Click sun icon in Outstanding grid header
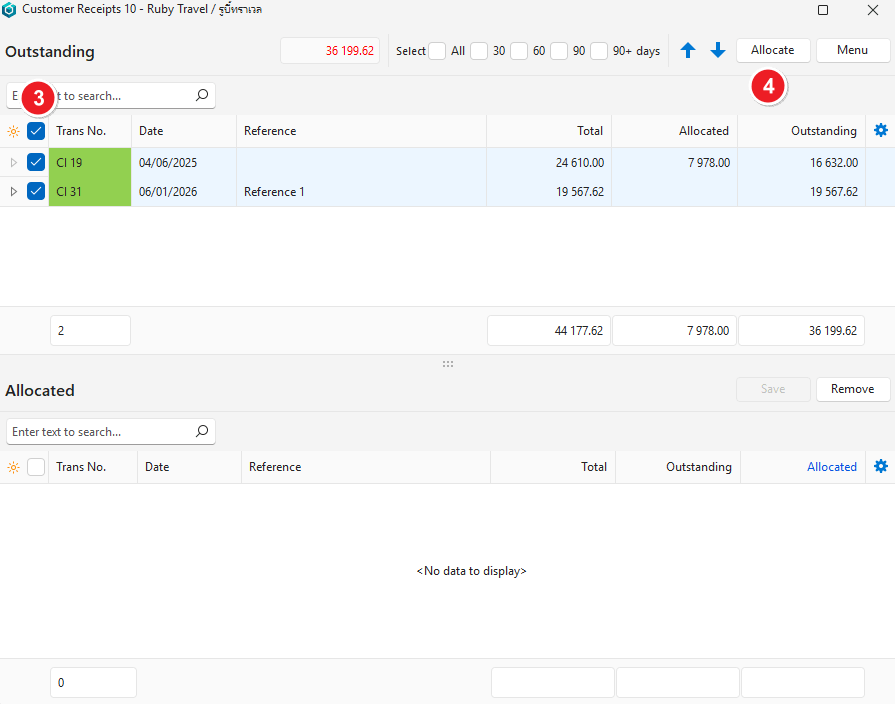895x704 pixels. 13,131
